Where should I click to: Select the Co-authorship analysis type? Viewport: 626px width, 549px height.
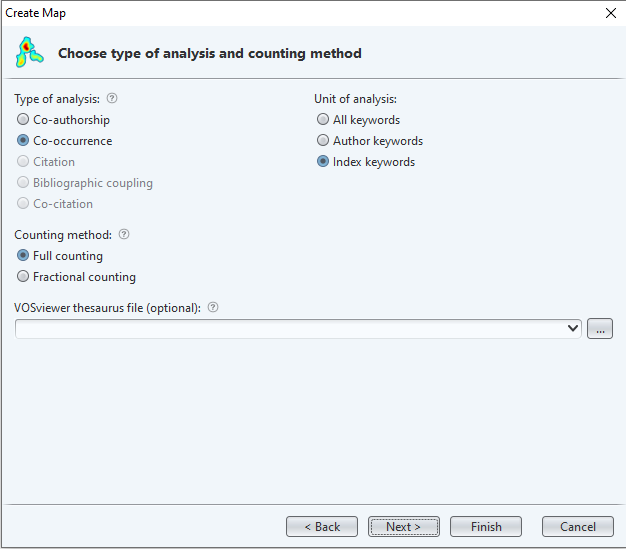coord(24,120)
